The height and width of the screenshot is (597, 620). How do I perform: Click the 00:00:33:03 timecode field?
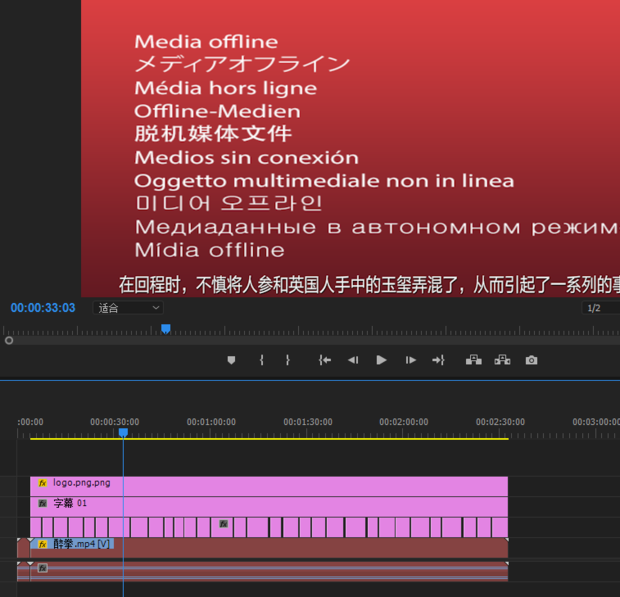[x=43, y=308]
